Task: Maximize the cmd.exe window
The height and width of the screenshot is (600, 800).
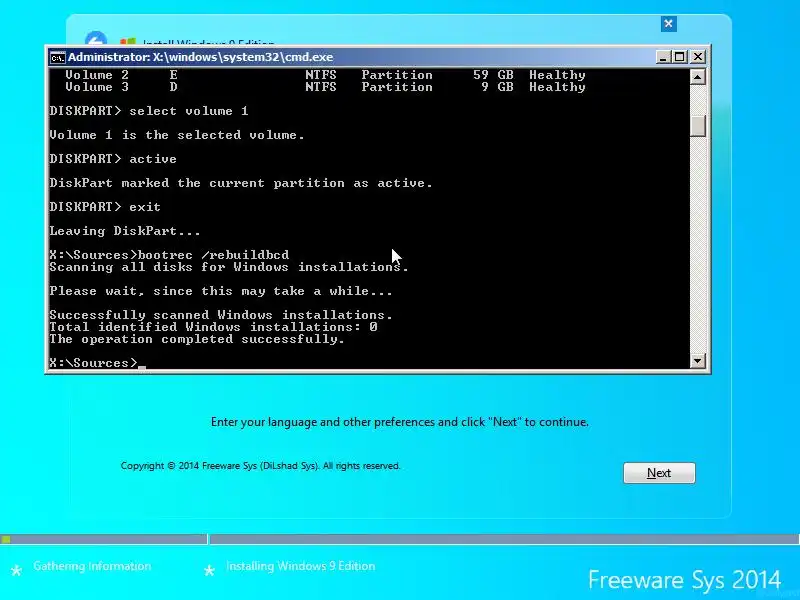Action: coord(680,57)
